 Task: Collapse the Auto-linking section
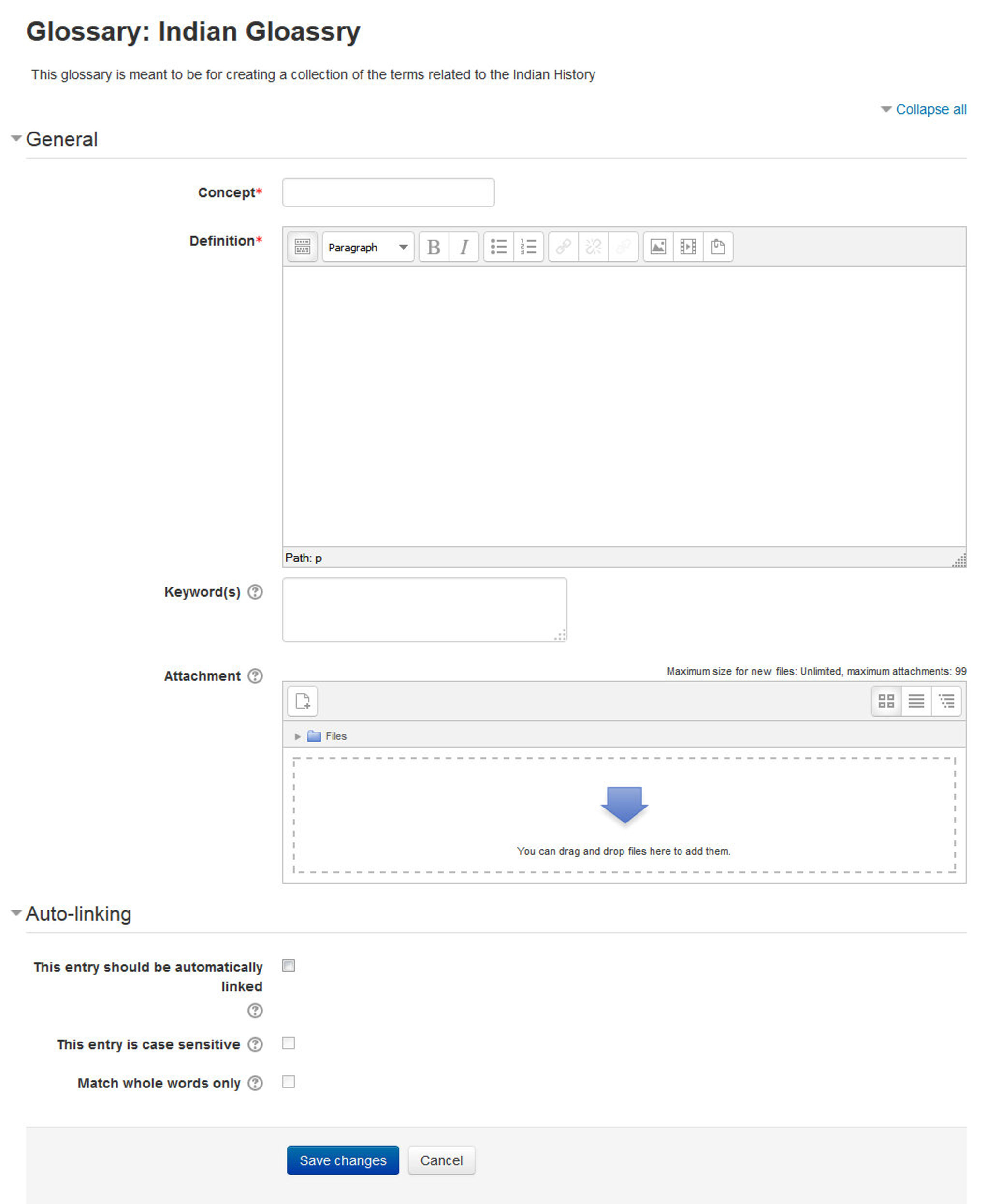[16, 914]
